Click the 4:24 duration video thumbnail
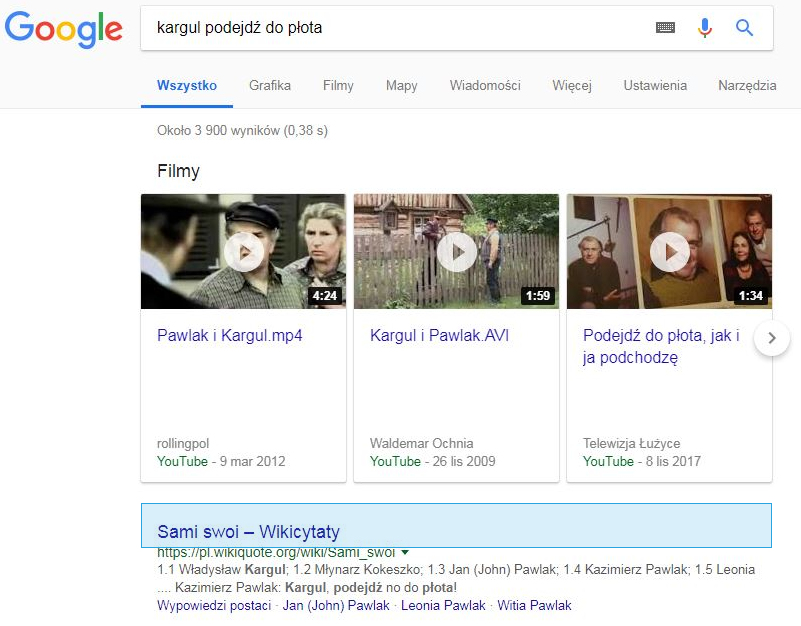This screenshot has width=801, height=626. coord(244,251)
